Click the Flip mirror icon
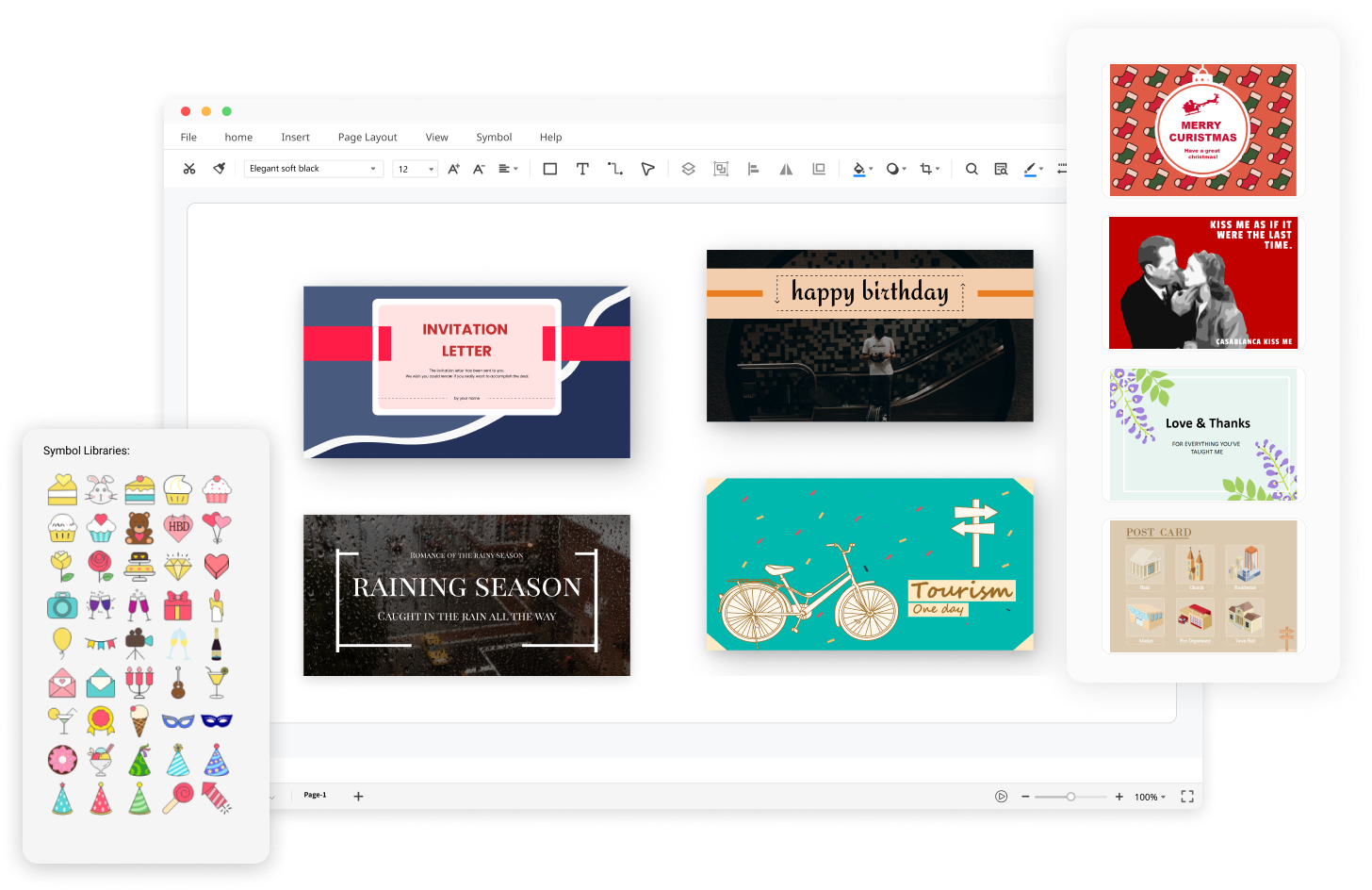This screenshot has height=890, width=1372. point(786,169)
